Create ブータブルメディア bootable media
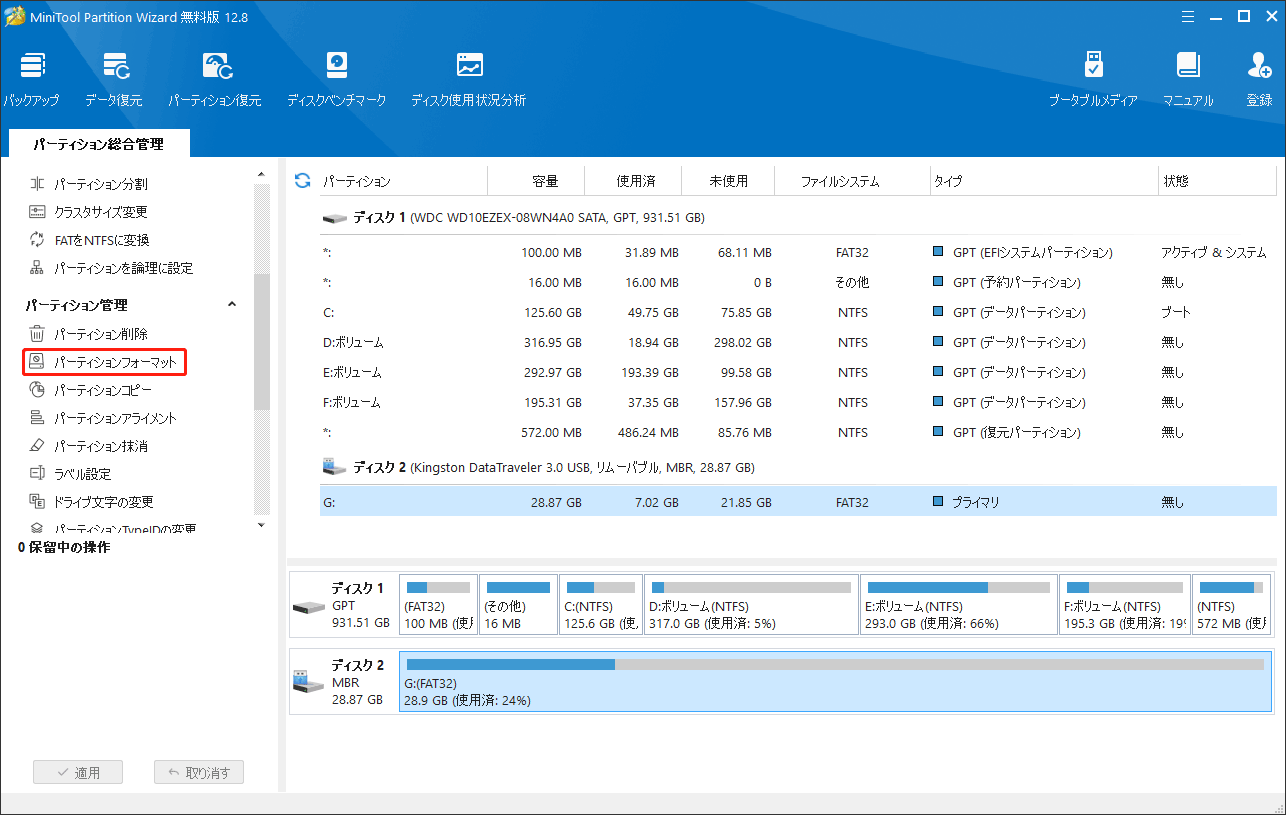Viewport: 1286px width, 815px height. pos(1093,80)
